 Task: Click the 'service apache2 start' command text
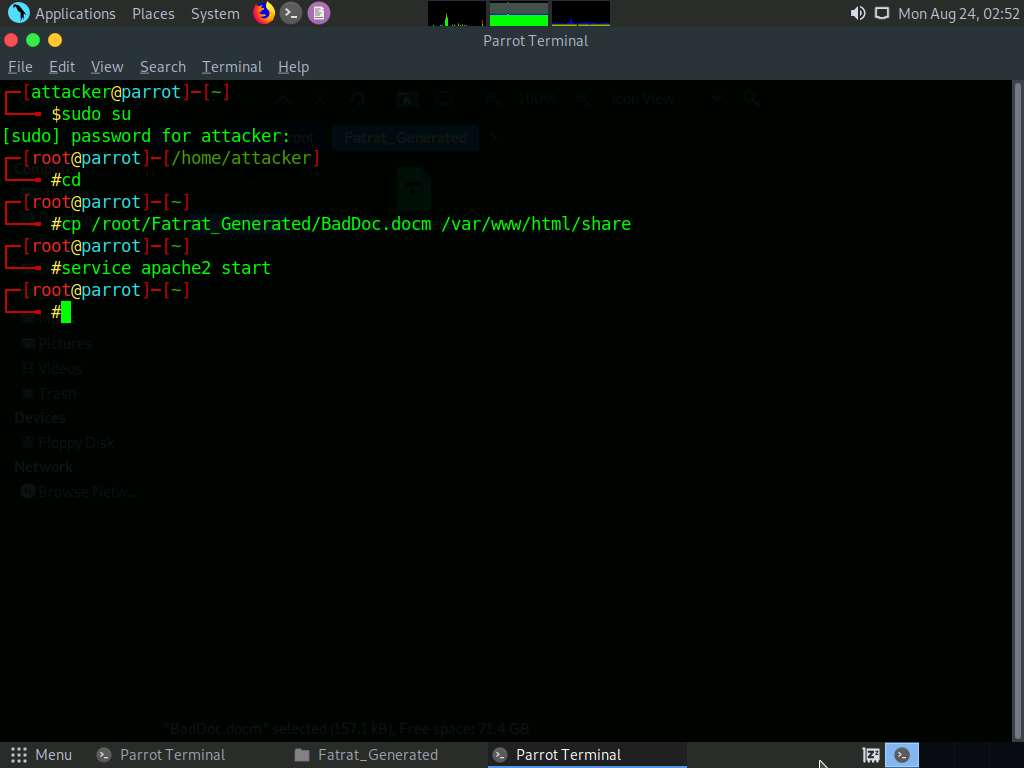click(x=166, y=268)
